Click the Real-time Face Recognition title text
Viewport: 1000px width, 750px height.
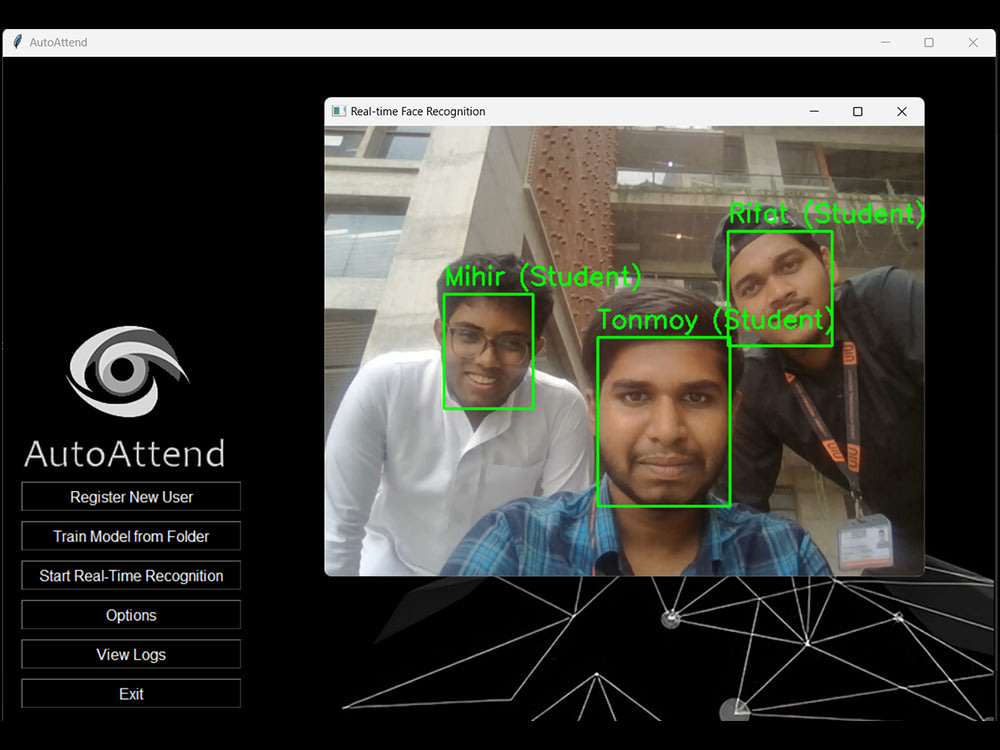418,112
